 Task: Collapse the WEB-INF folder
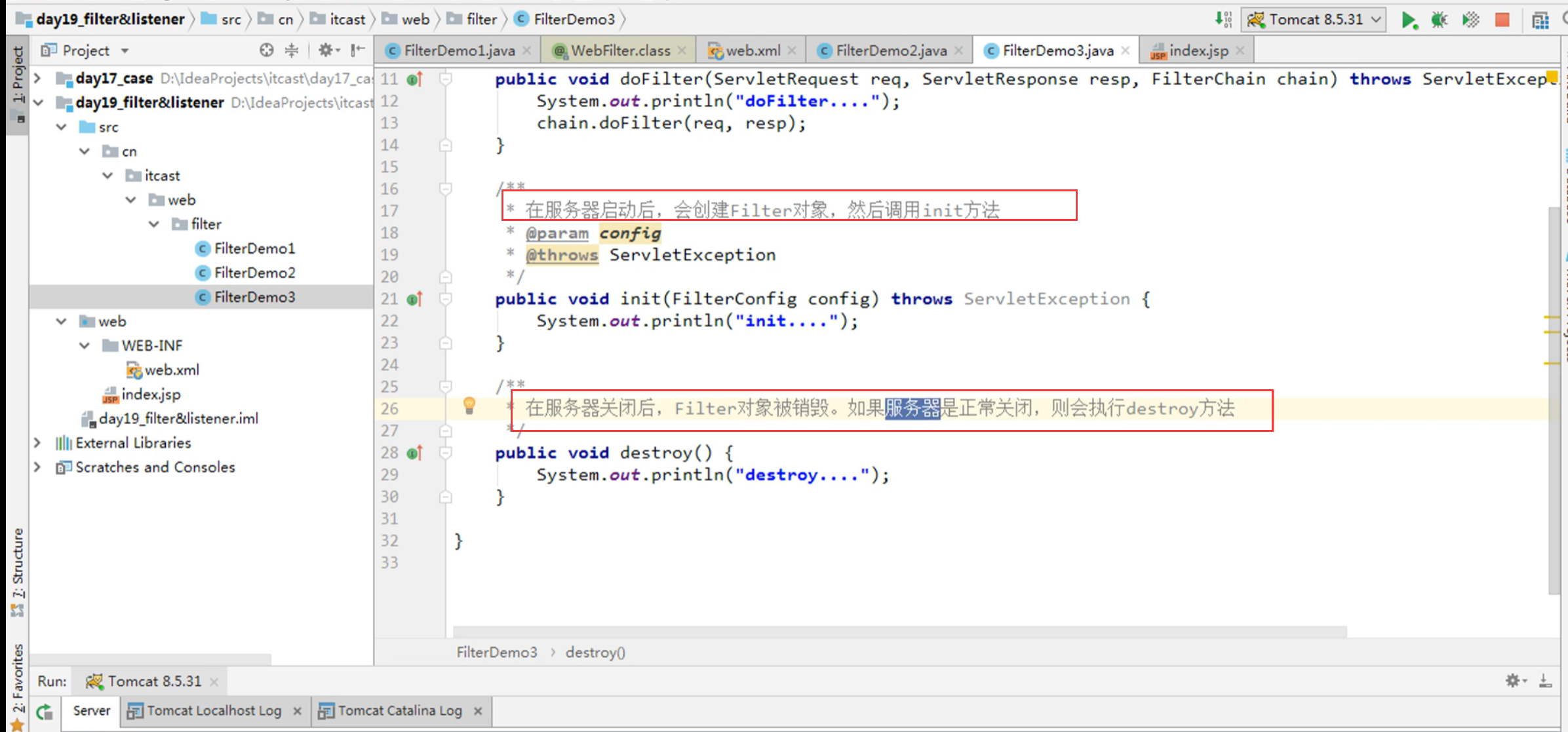click(85, 345)
